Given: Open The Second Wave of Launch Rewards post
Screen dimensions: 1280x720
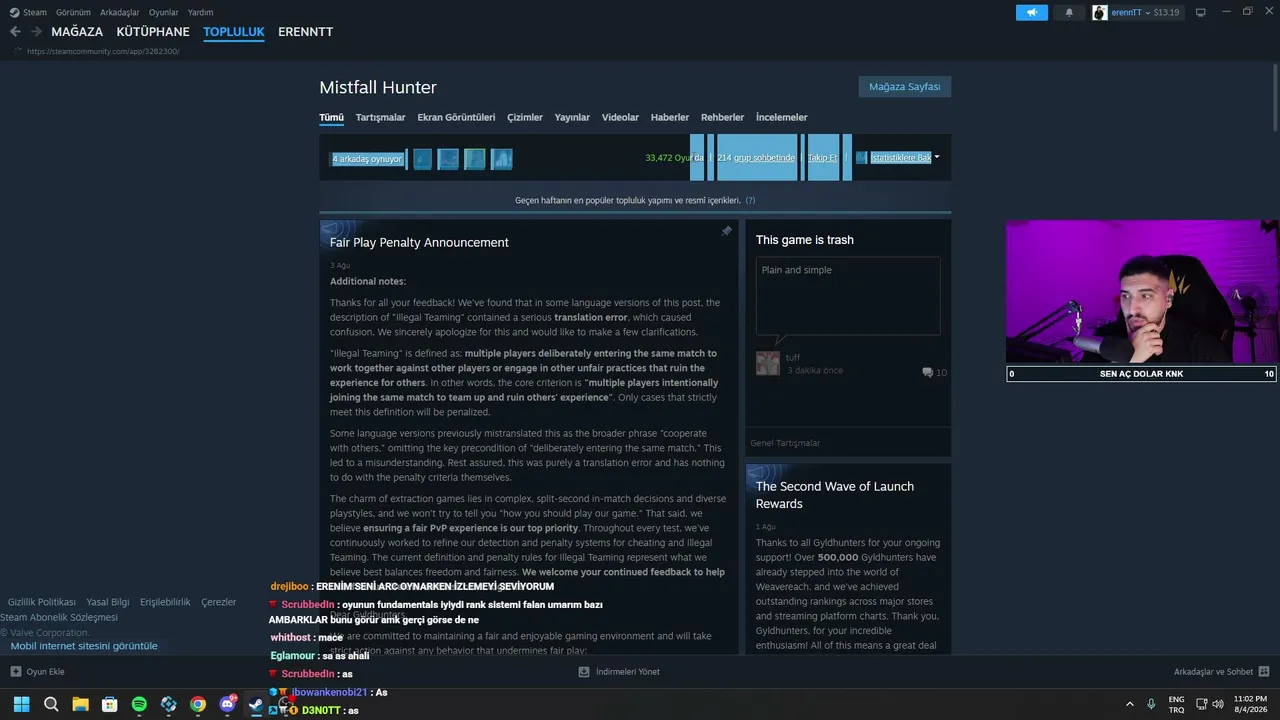Looking at the screenshot, I should [835, 495].
